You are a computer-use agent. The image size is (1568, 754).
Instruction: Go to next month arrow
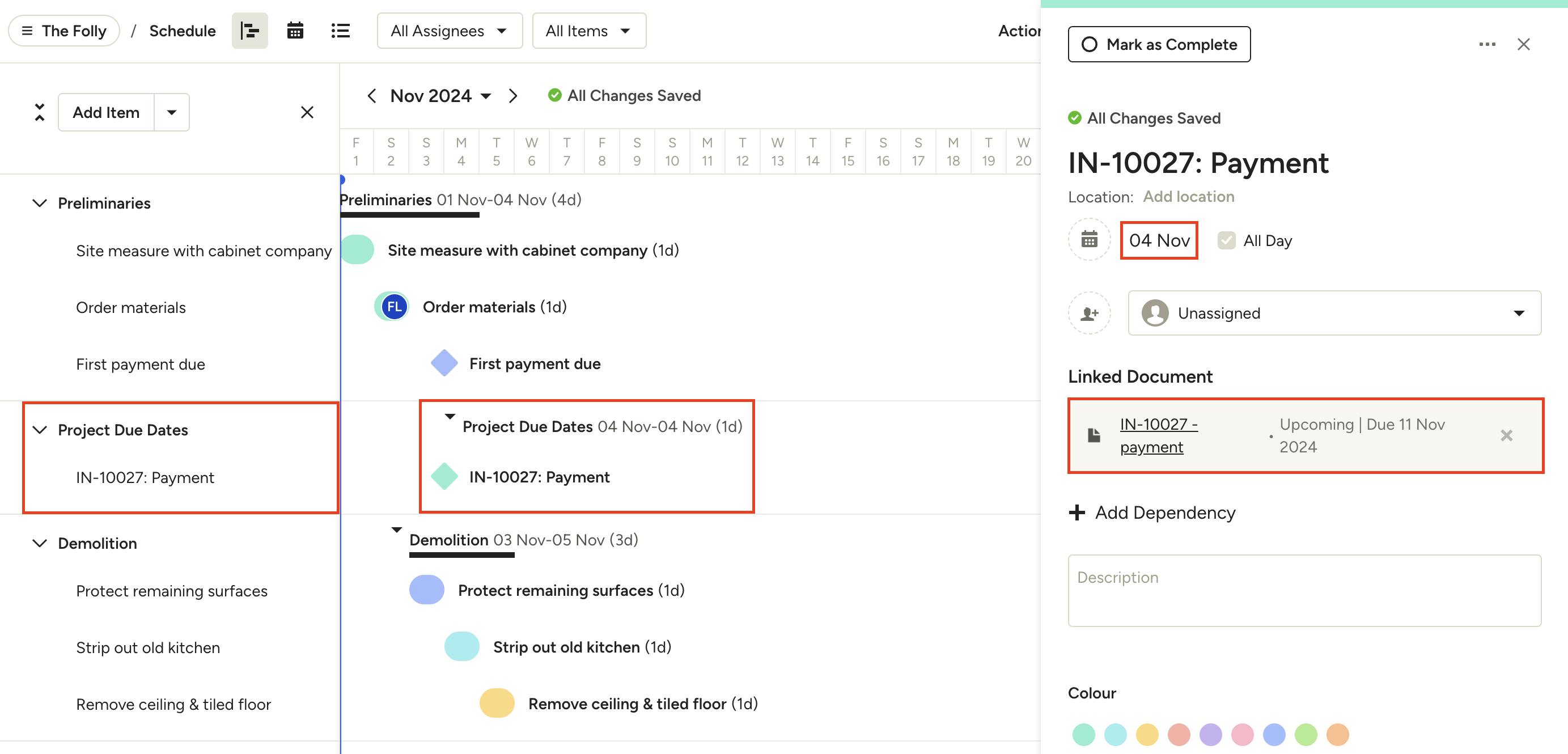pos(513,96)
